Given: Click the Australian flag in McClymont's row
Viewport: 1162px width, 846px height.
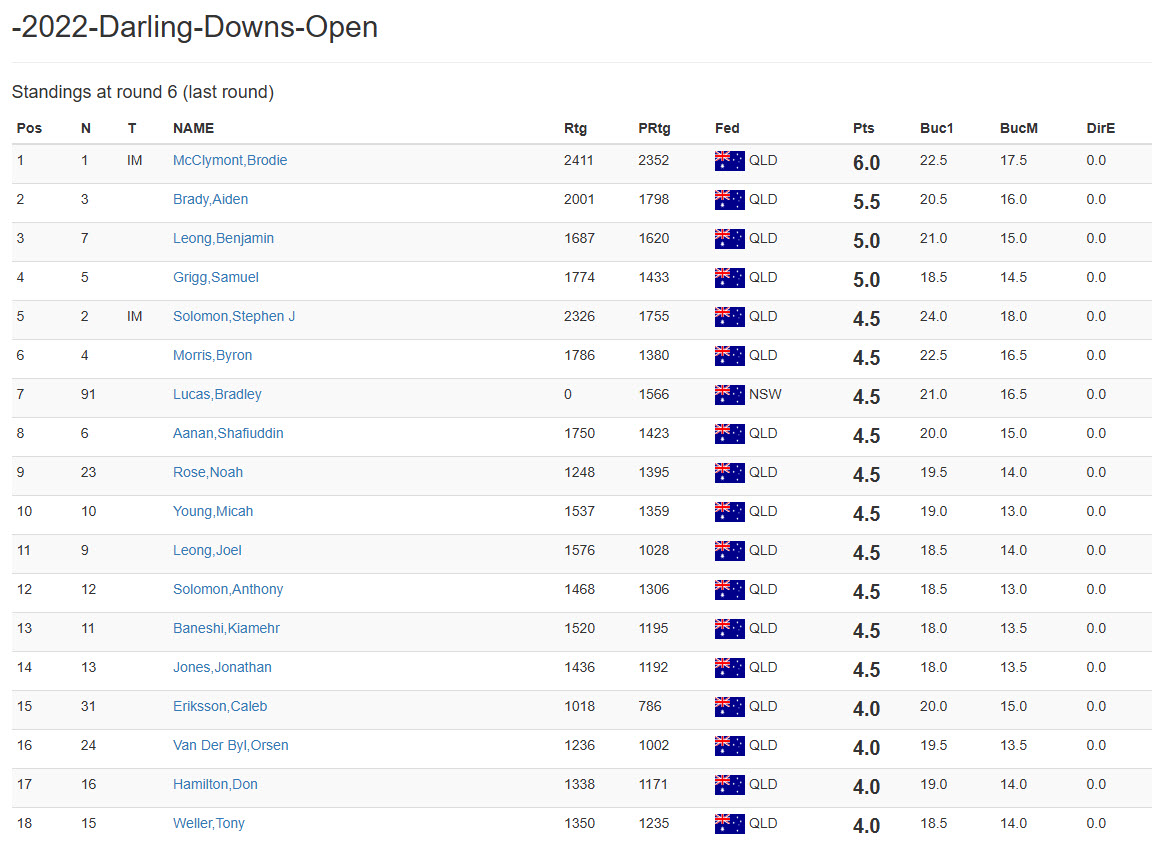Looking at the screenshot, I should click(x=730, y=161).
